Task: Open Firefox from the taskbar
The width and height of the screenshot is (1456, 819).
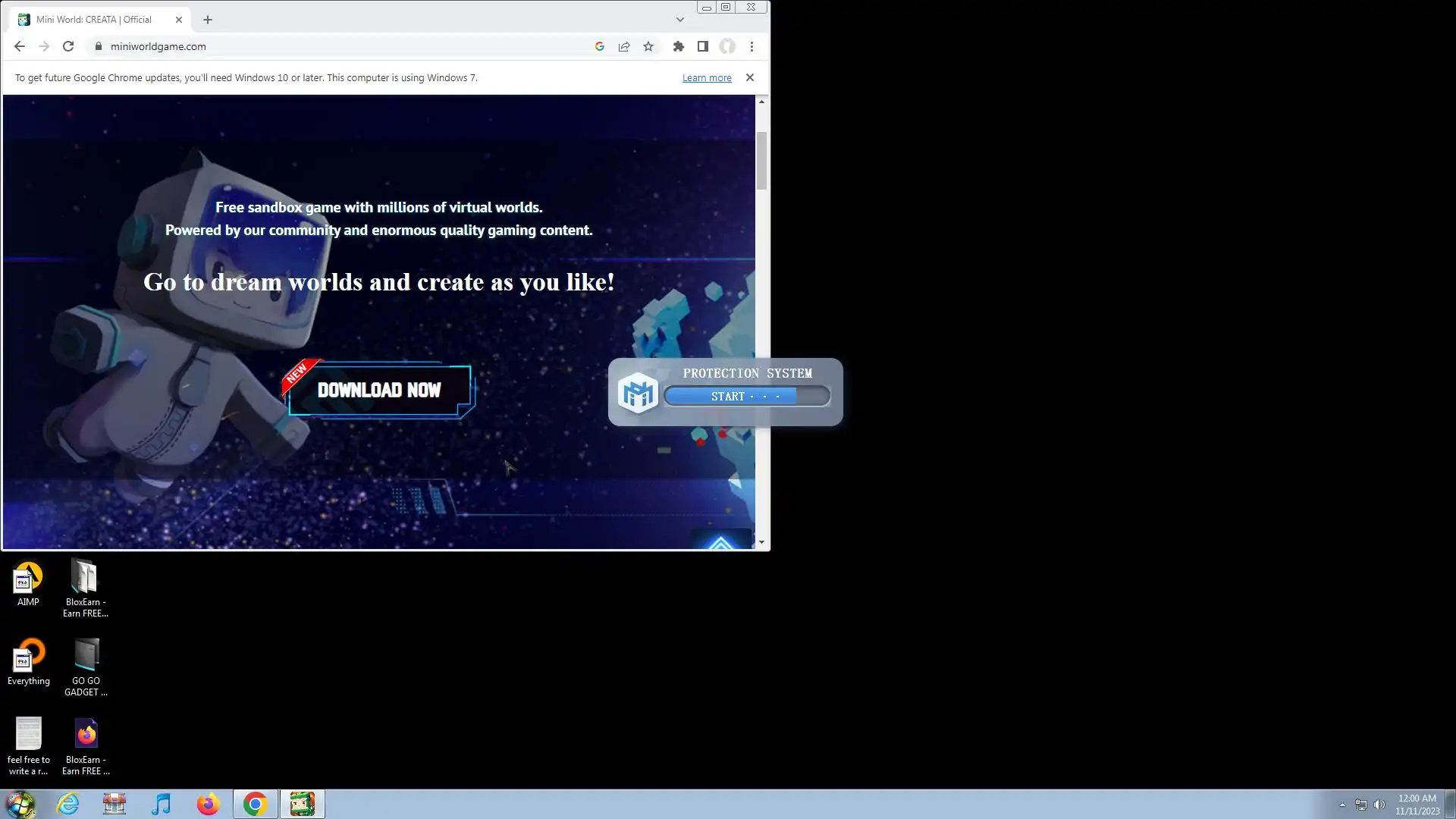Action: (208, 804)
